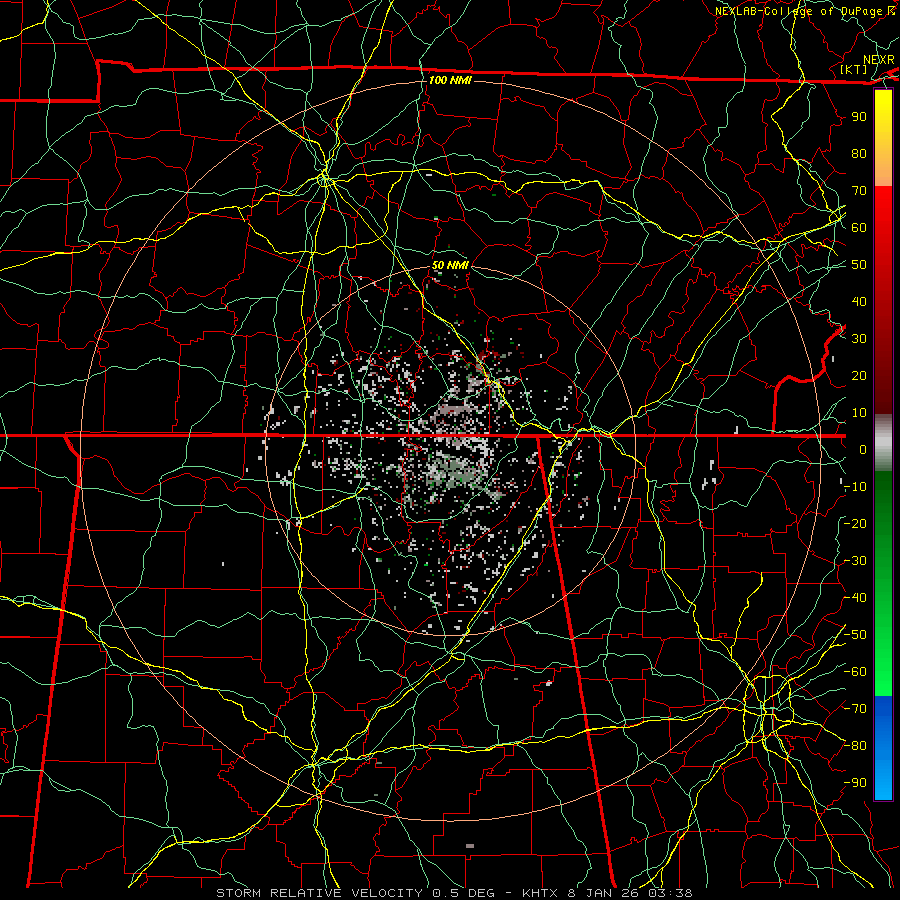Click the "-40" scale value

(855, 598)
